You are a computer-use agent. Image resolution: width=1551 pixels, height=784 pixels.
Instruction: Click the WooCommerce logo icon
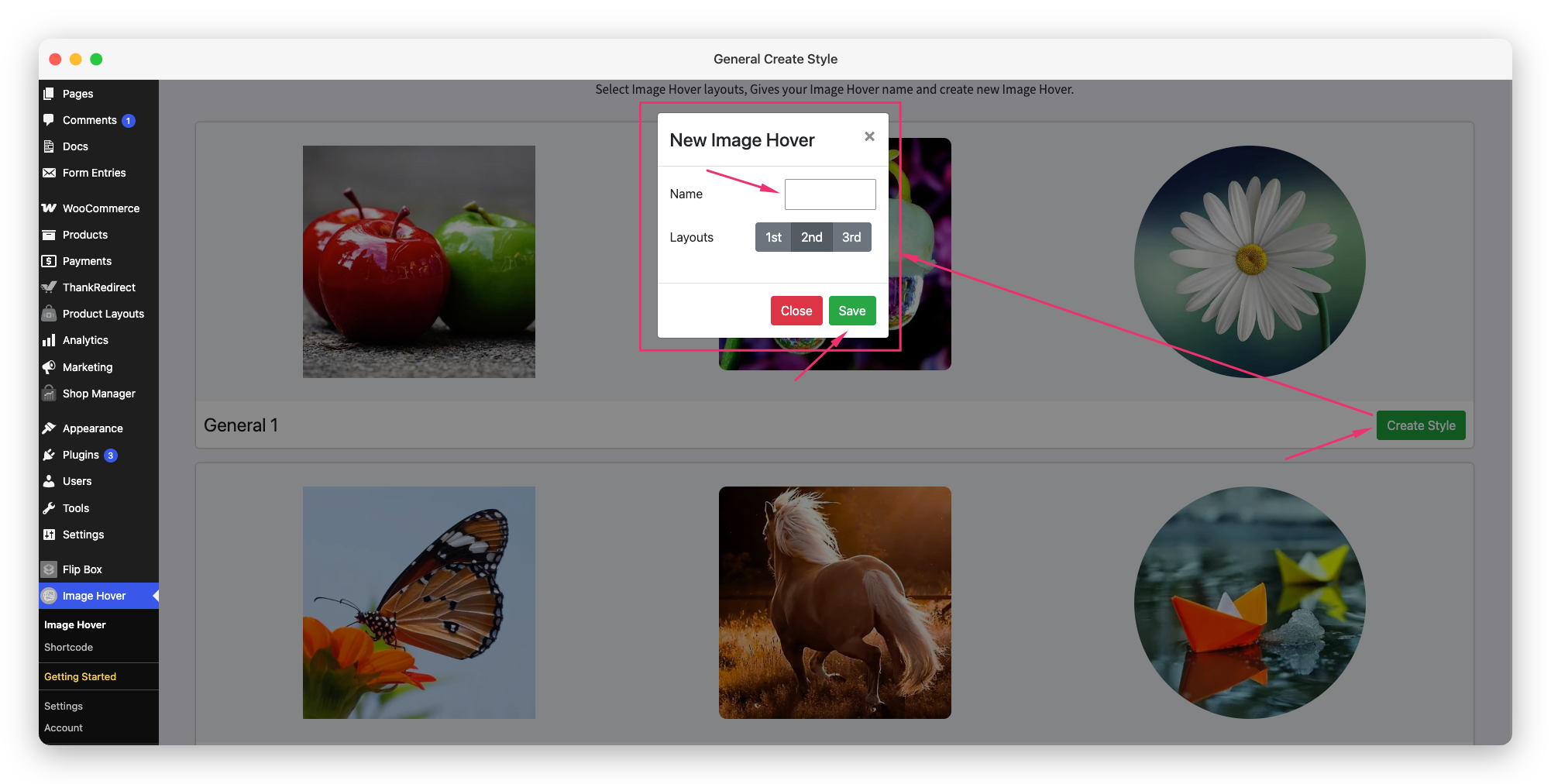coord(49,208)
